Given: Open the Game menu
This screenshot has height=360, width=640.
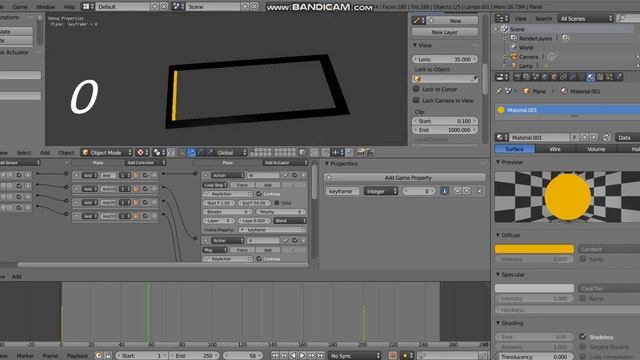Looking at the screenshot, I should tap(20, 7).
